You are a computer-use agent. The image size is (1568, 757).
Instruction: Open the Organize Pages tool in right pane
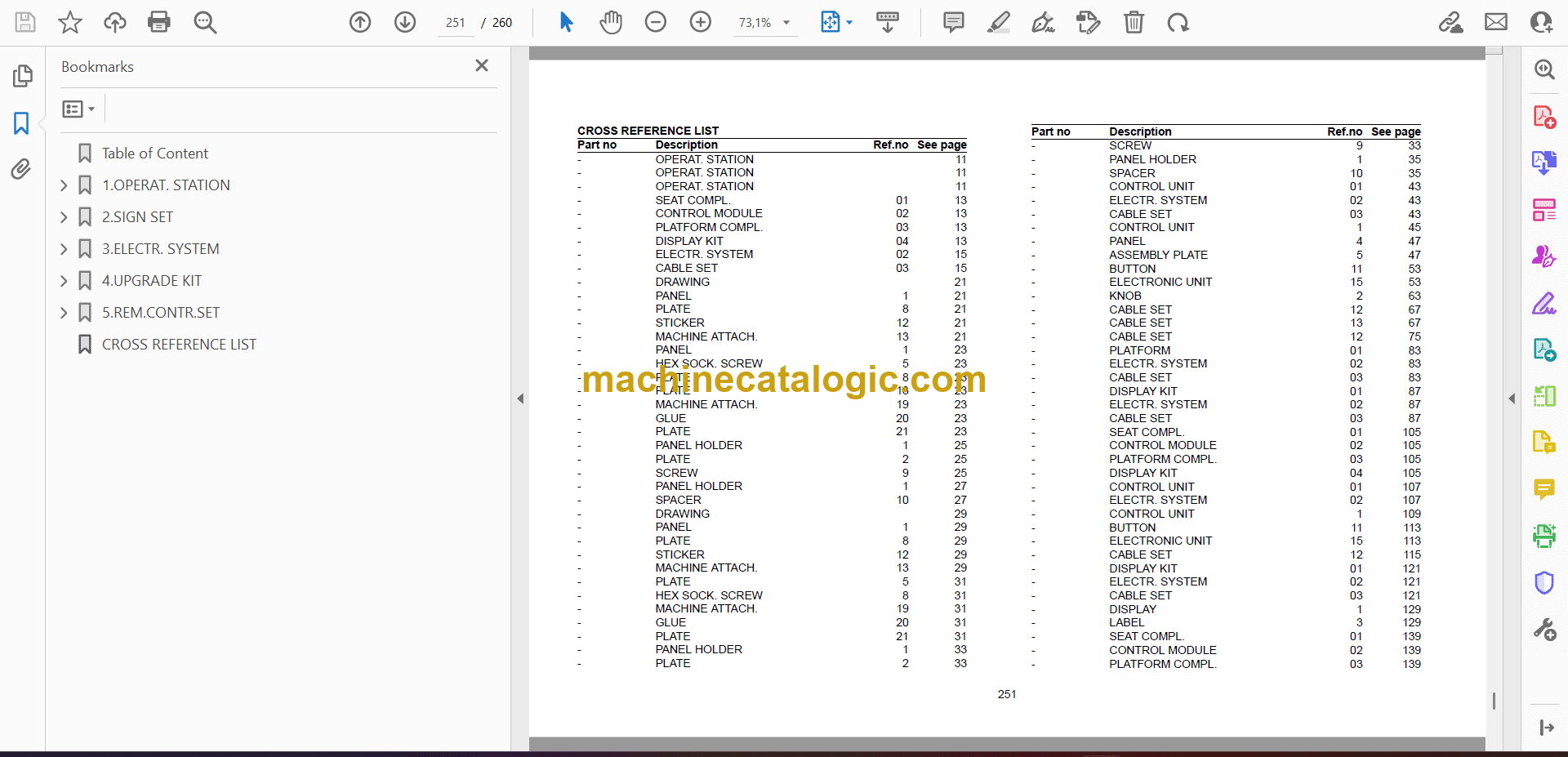(1544, 210)
